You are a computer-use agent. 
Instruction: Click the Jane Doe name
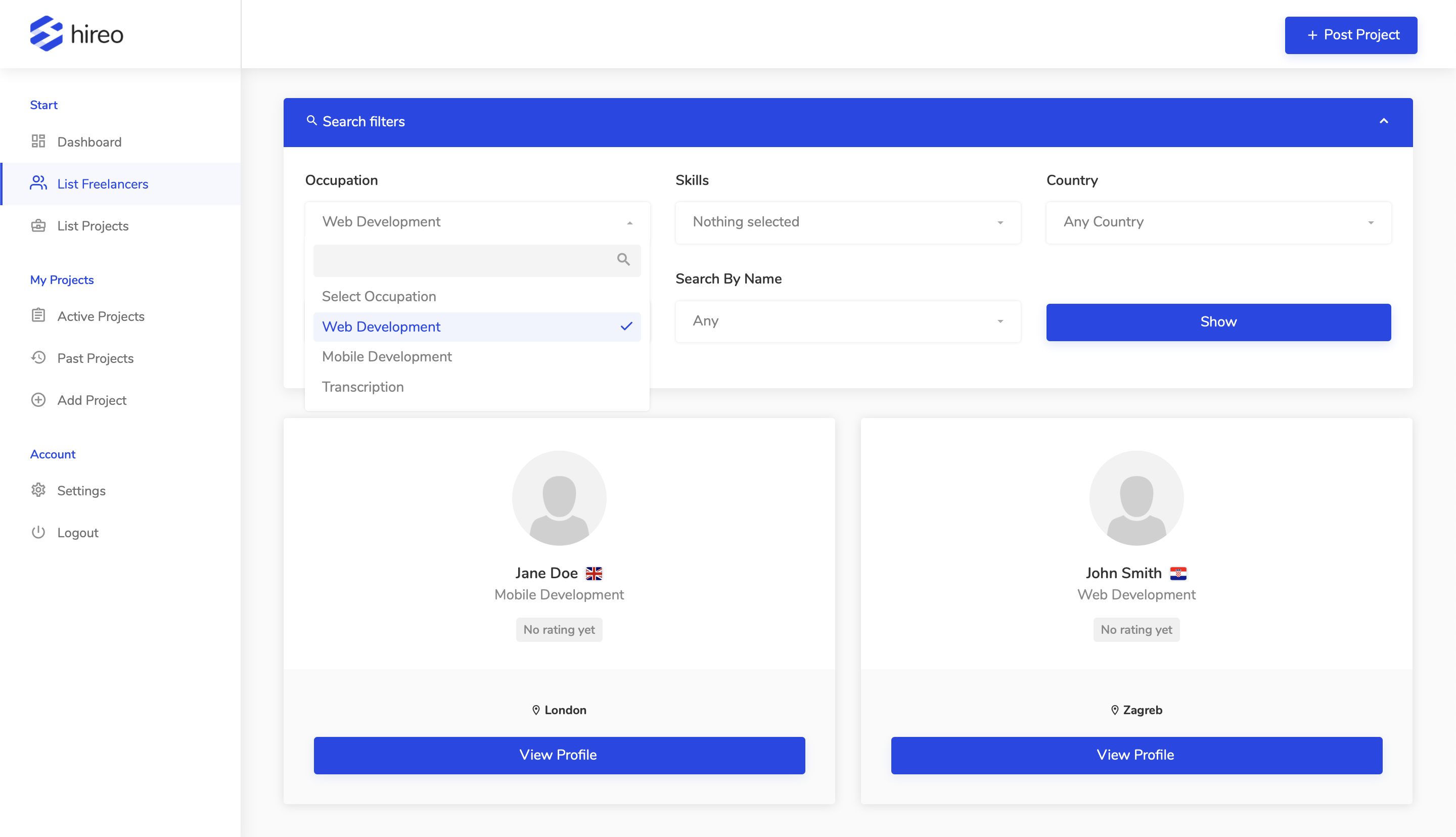[x=547, y=573]
